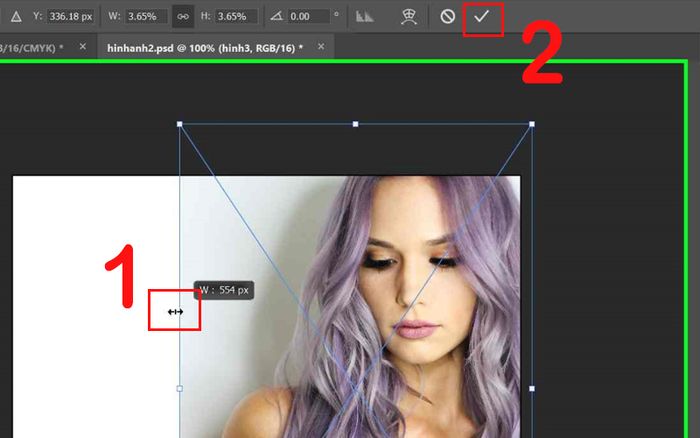
Task: Cancel the transform with the circle-slash icon
Action: 447,17
